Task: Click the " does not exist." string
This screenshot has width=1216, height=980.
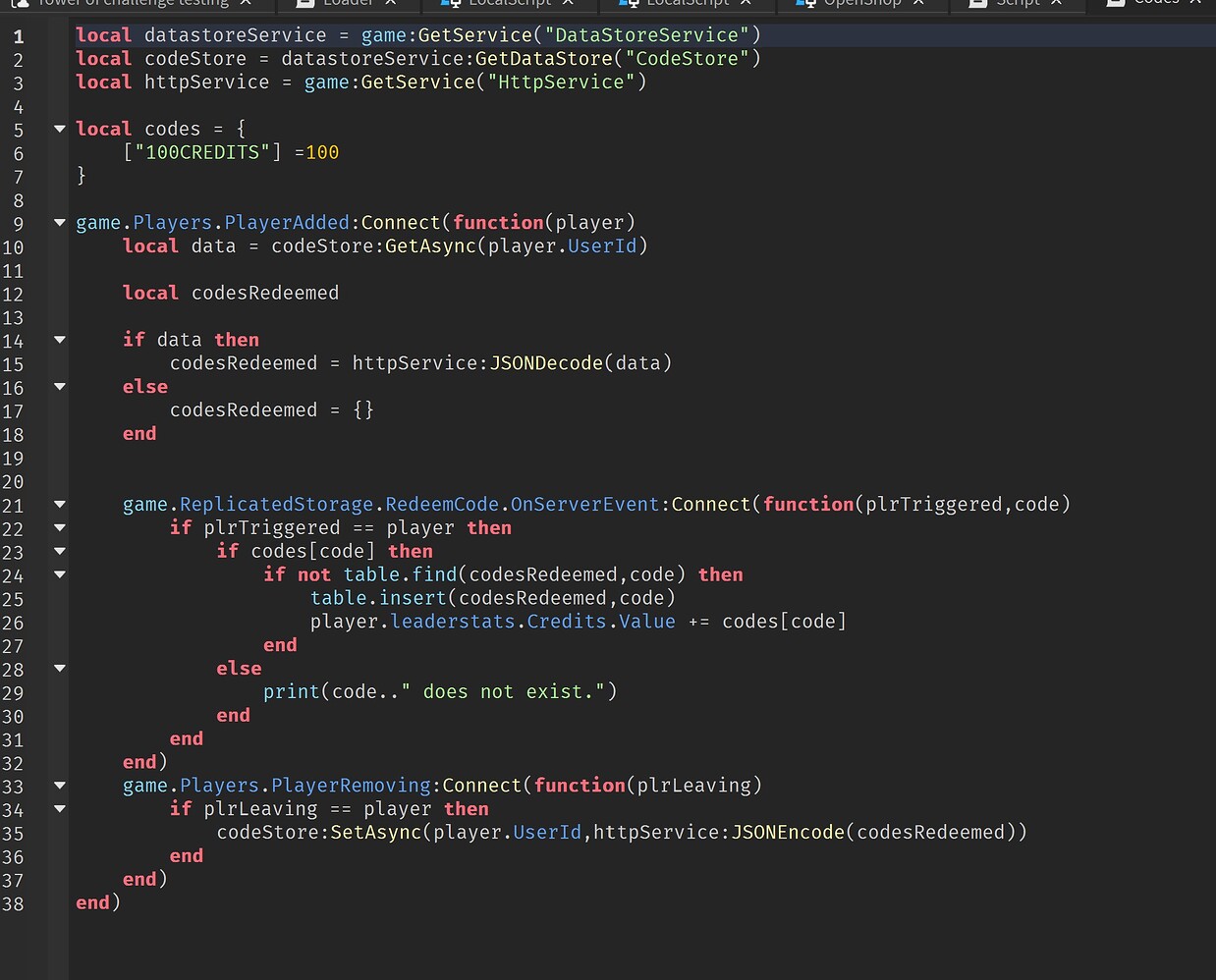Action: click(x=503, y=692)
